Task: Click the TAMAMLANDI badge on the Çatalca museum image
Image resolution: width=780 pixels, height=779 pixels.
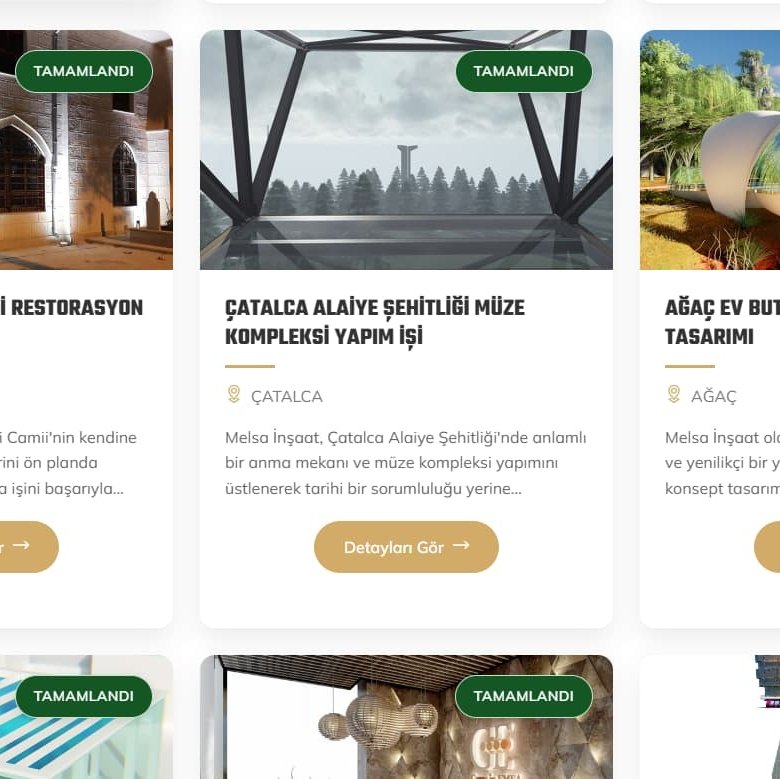Action: (x=524, y=71)
